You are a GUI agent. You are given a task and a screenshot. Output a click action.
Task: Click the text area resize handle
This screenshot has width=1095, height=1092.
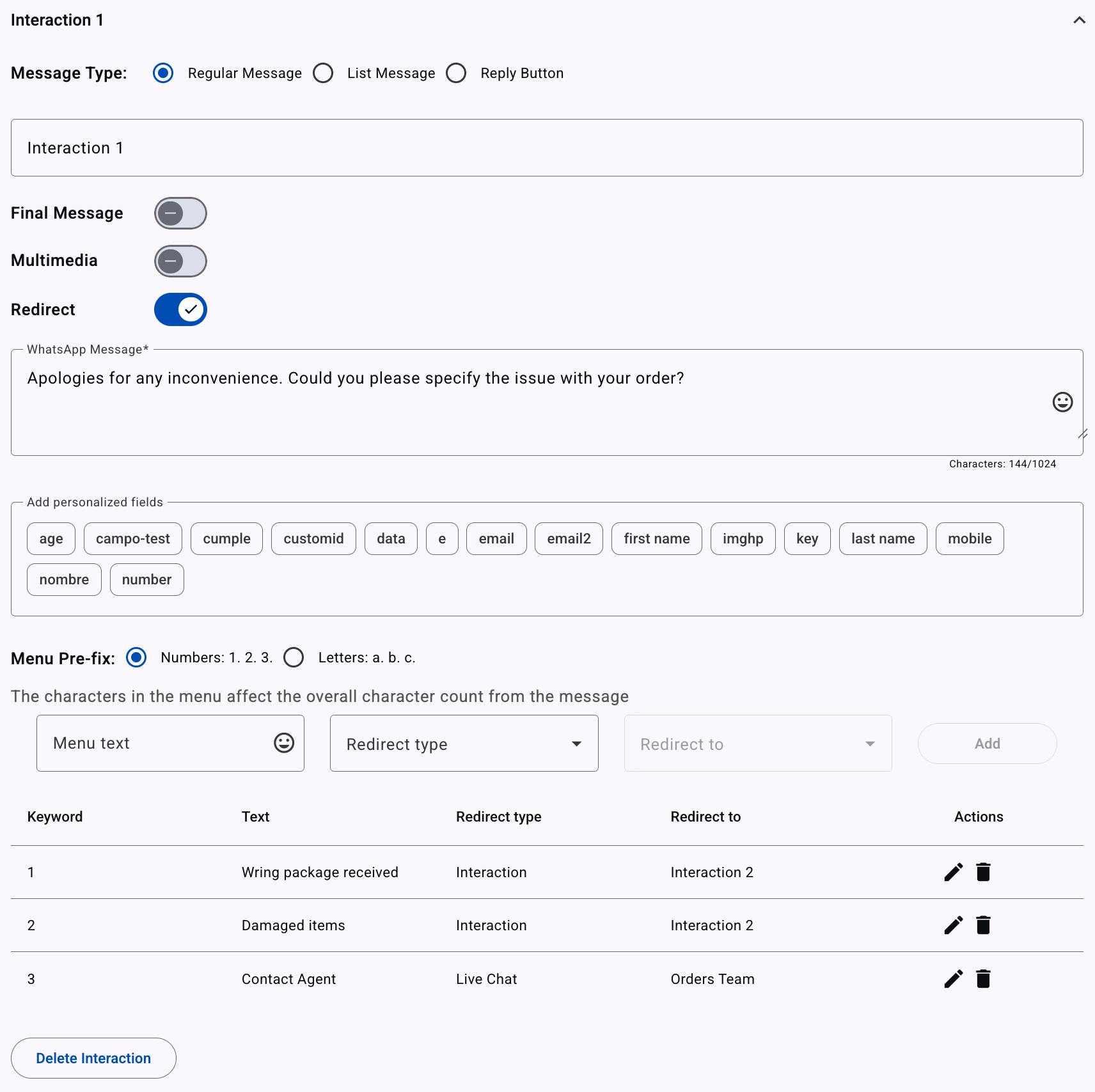pos(1082,434)
